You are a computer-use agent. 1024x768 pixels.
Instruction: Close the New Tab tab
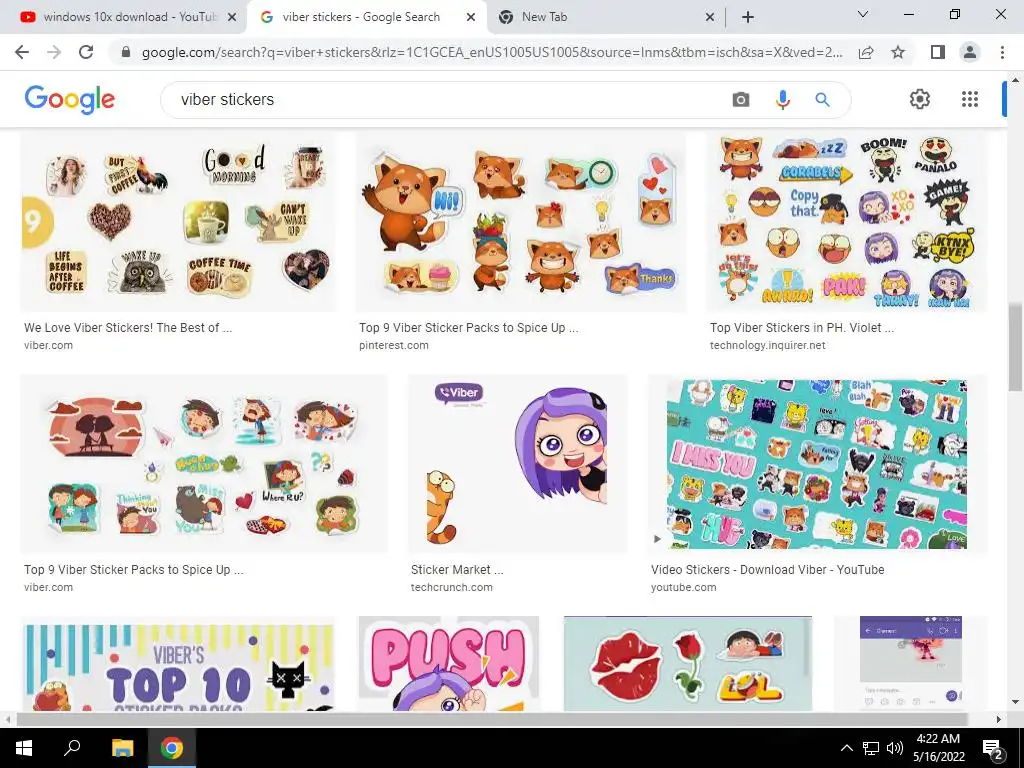(x=710, y=17)
